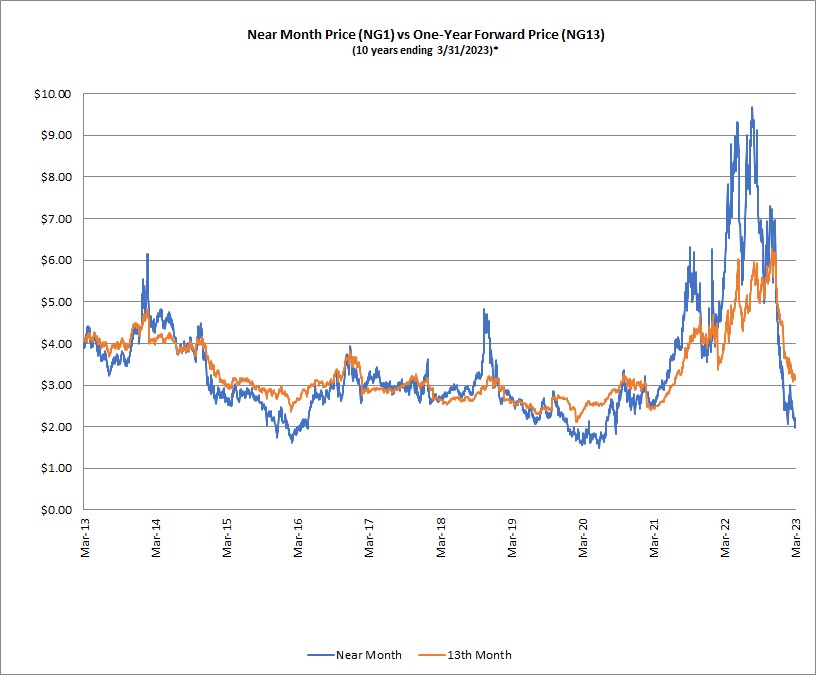Click the orange 13th Month legend line marker
This screenshot has height=675, width=816.
[x=432, y=655]
